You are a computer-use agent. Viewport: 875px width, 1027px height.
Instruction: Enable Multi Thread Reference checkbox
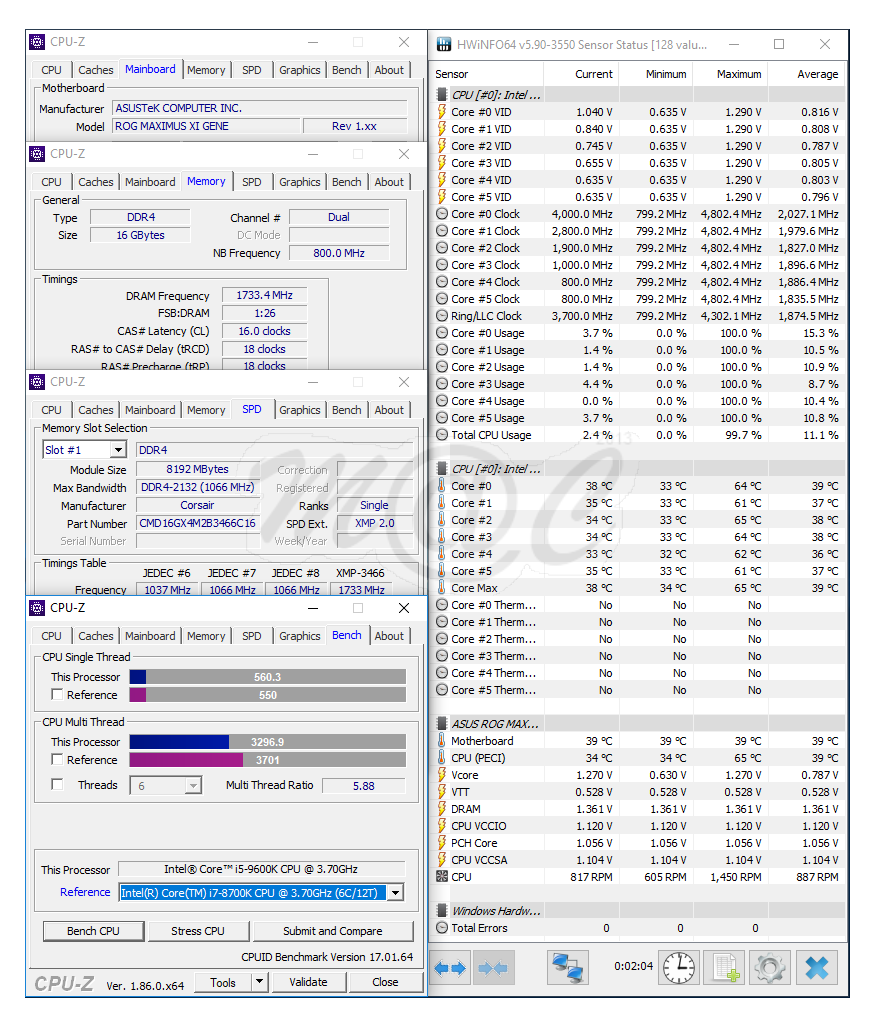click(58, 758)
